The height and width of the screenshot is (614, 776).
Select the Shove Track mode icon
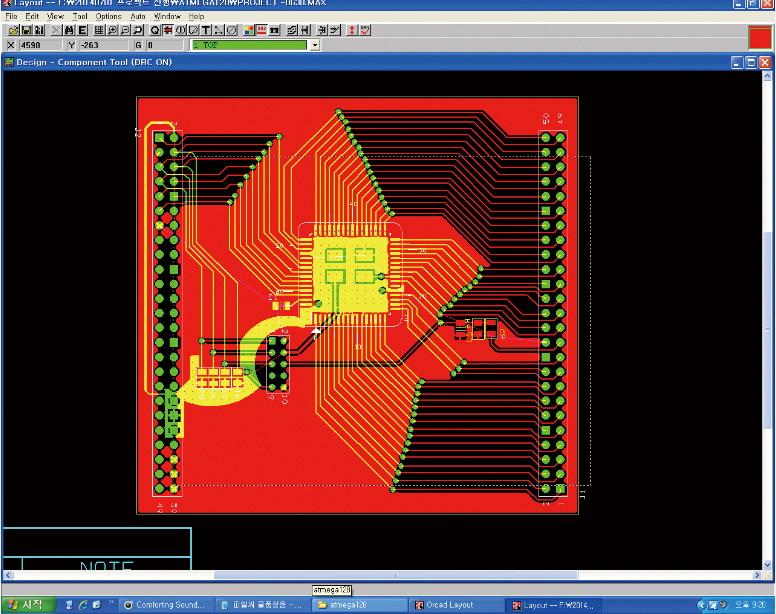pyautogui.click(x=305, y=30)
